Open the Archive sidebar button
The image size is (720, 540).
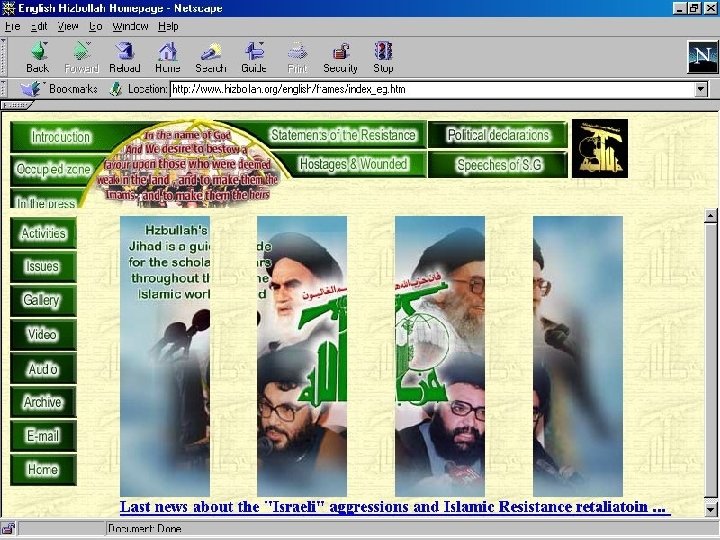[43, 402]
